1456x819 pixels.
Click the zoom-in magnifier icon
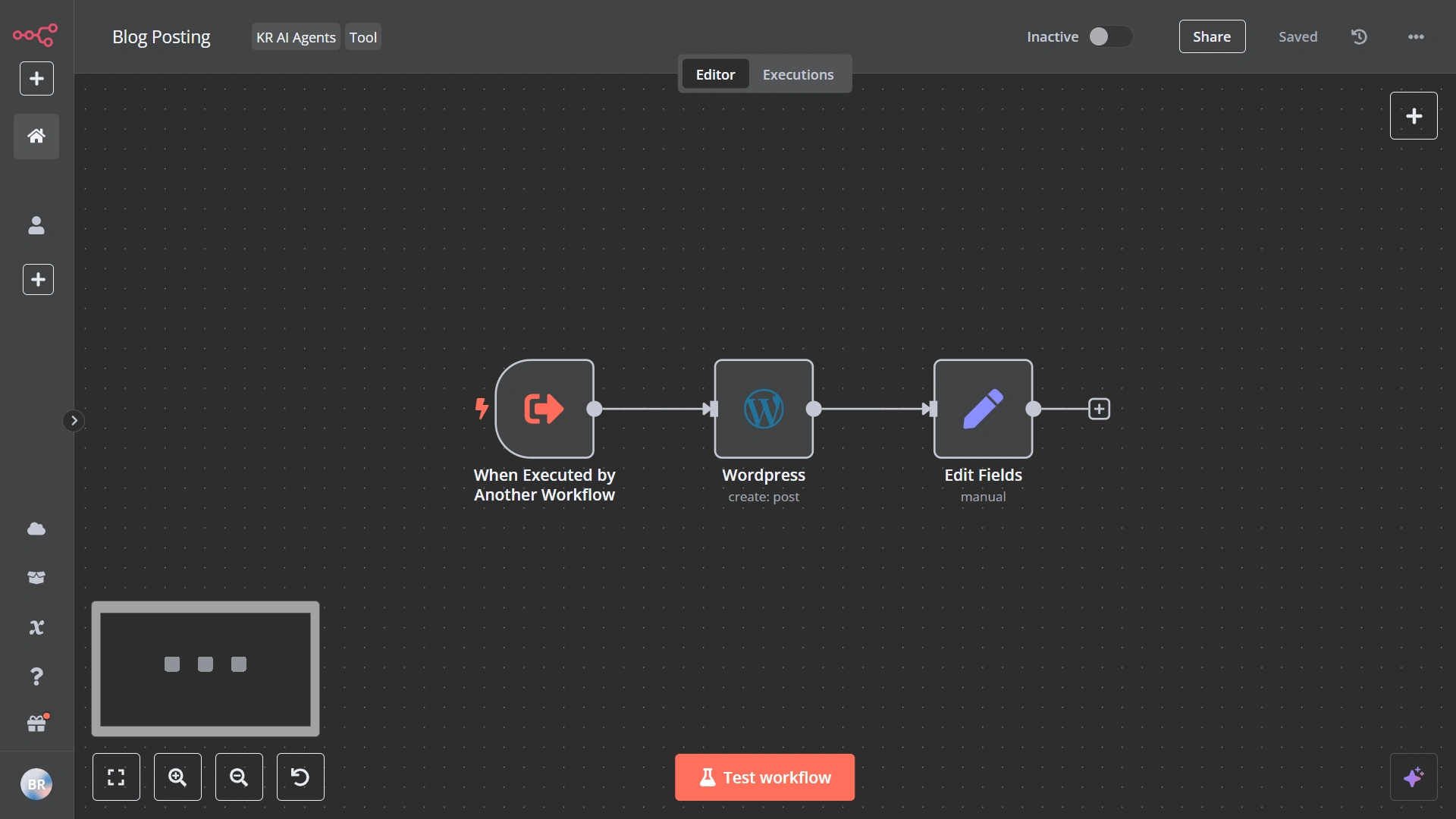177,777
